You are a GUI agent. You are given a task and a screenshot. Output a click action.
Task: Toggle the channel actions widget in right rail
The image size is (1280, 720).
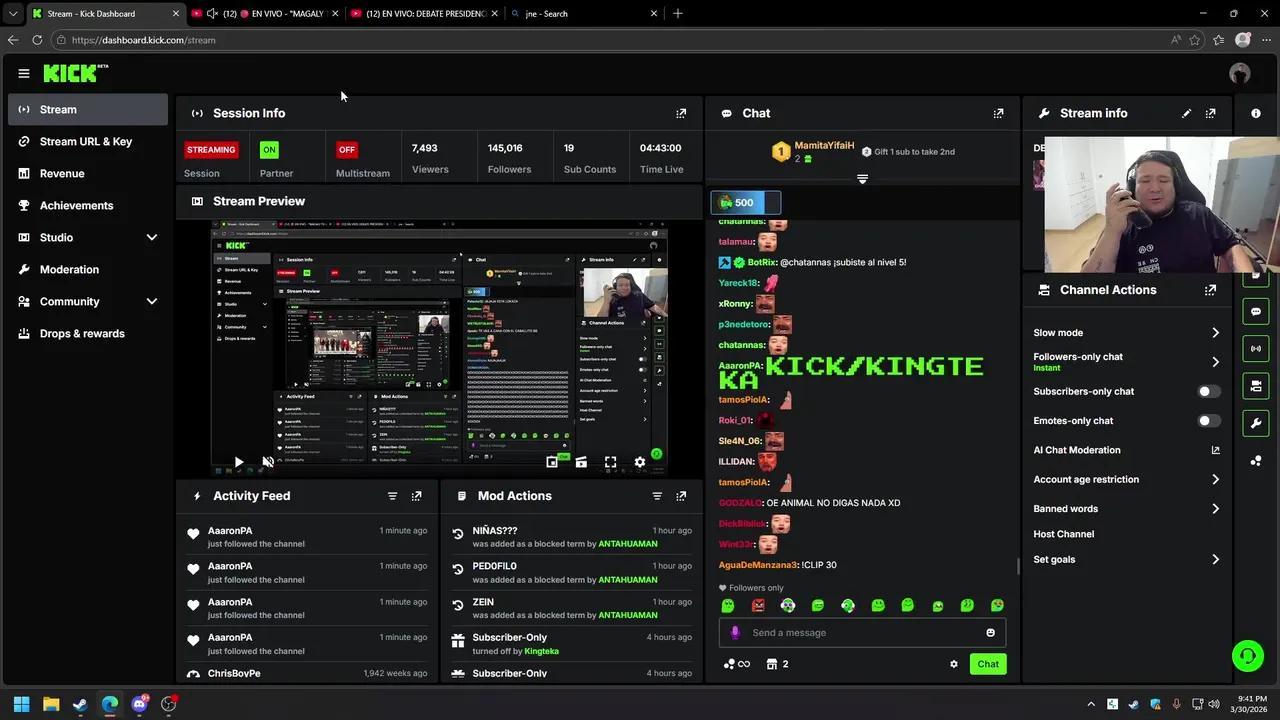point(1256,385)
